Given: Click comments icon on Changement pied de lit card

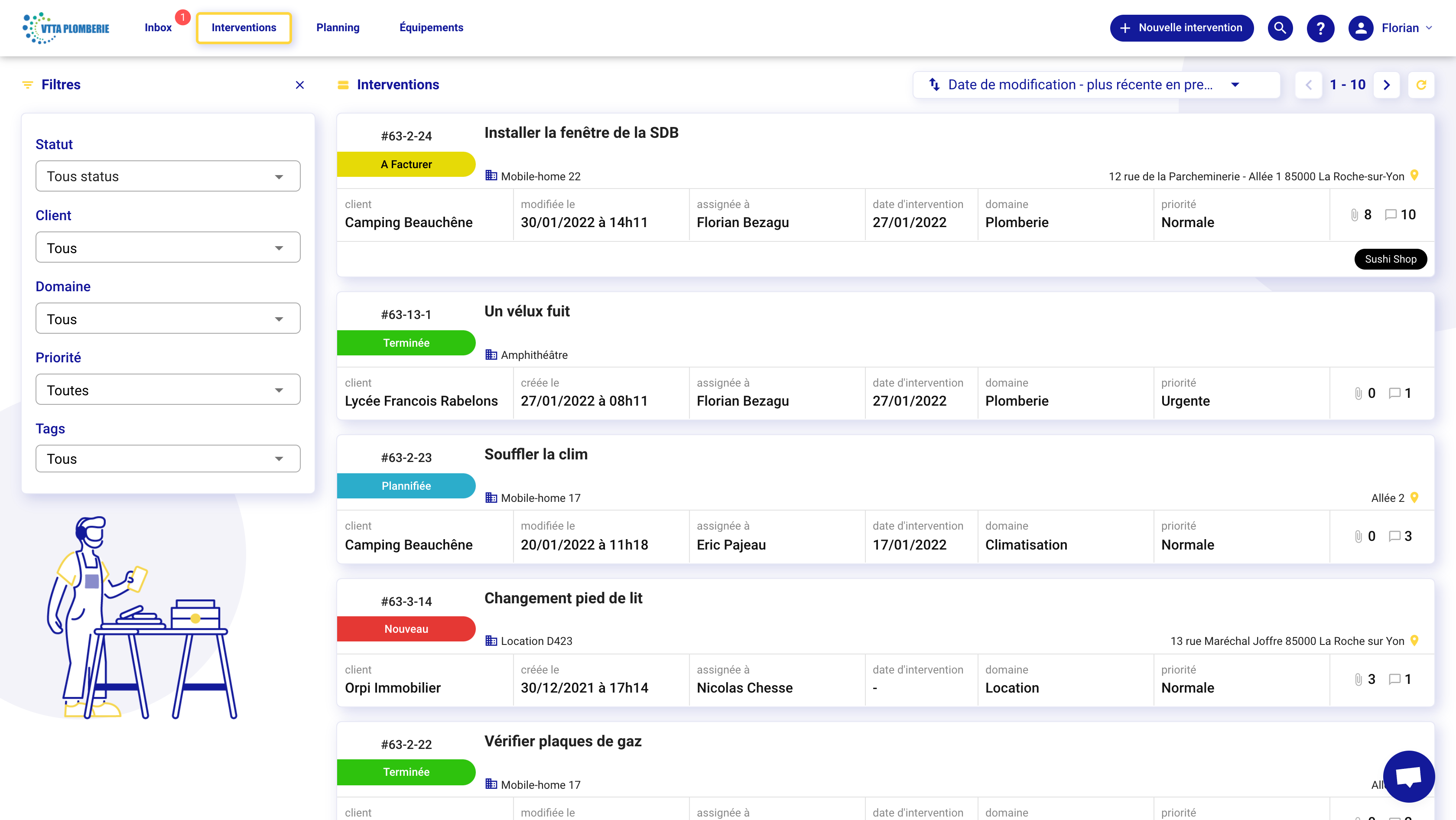Looking at the screenshot, I should click(1394, 679).
